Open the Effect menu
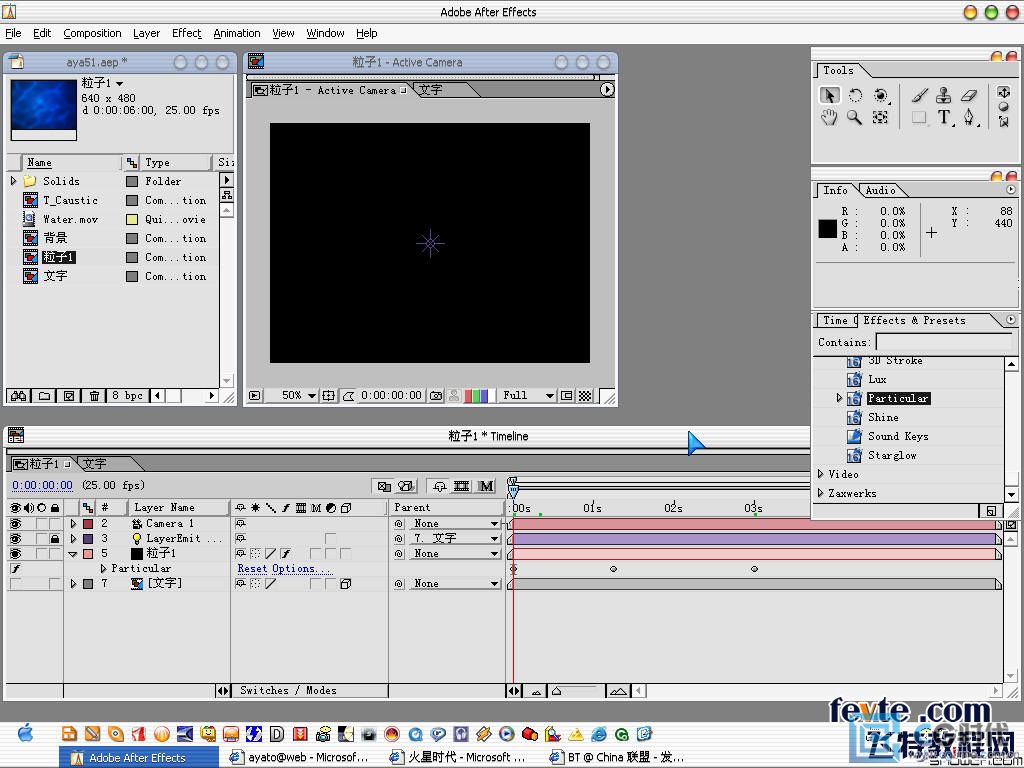 [187, 33]
